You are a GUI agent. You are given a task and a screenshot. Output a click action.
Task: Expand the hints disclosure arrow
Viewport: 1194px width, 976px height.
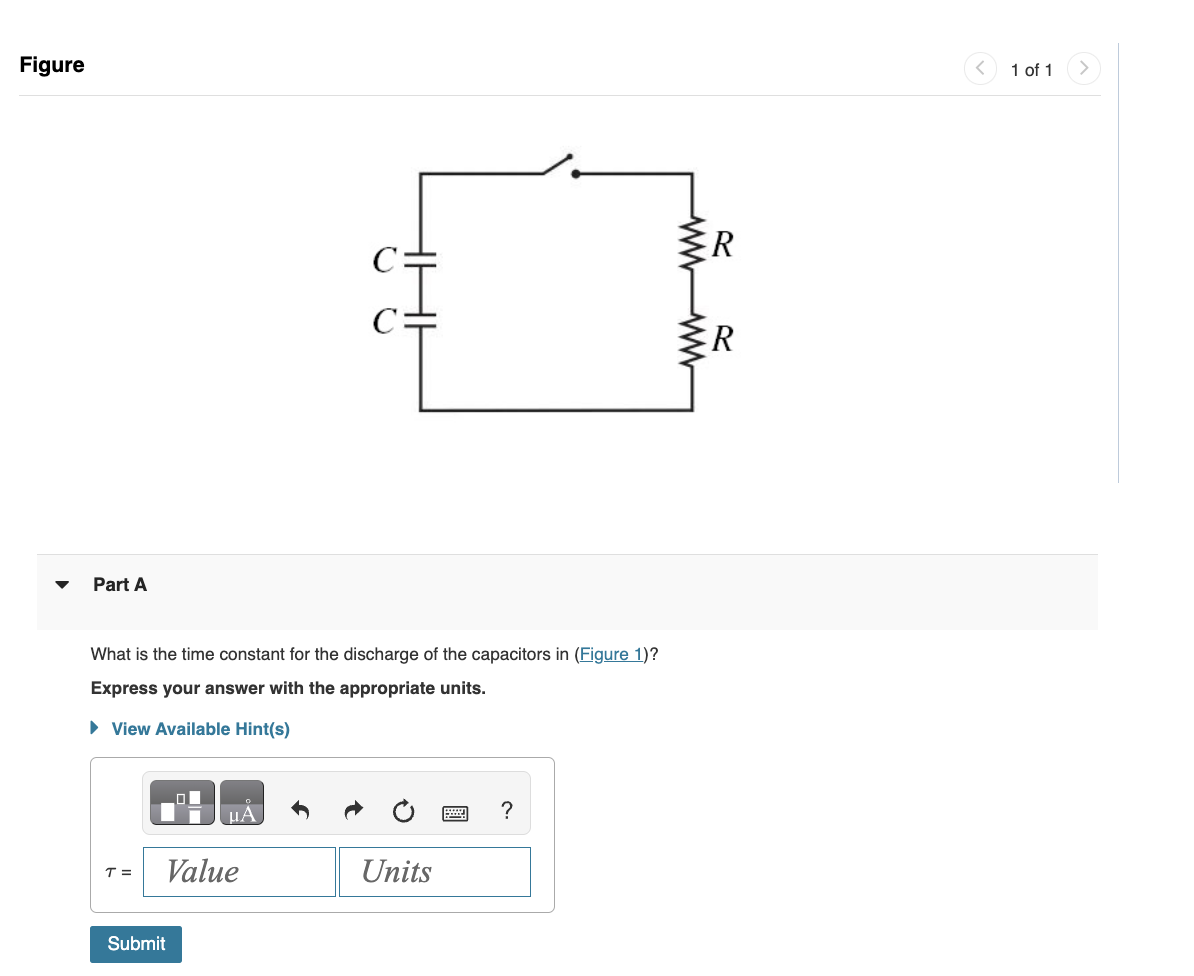pyautogui.click(x=93, y=729)
